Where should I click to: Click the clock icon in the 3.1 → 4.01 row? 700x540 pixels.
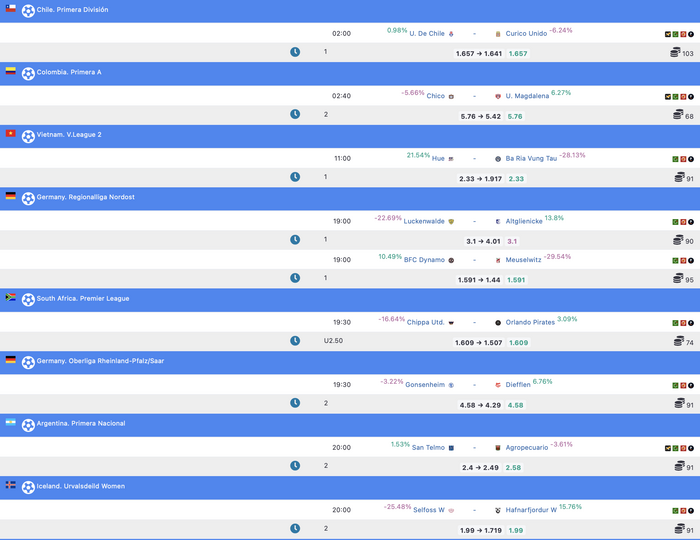pyautogui.click(x=295, y=240)
